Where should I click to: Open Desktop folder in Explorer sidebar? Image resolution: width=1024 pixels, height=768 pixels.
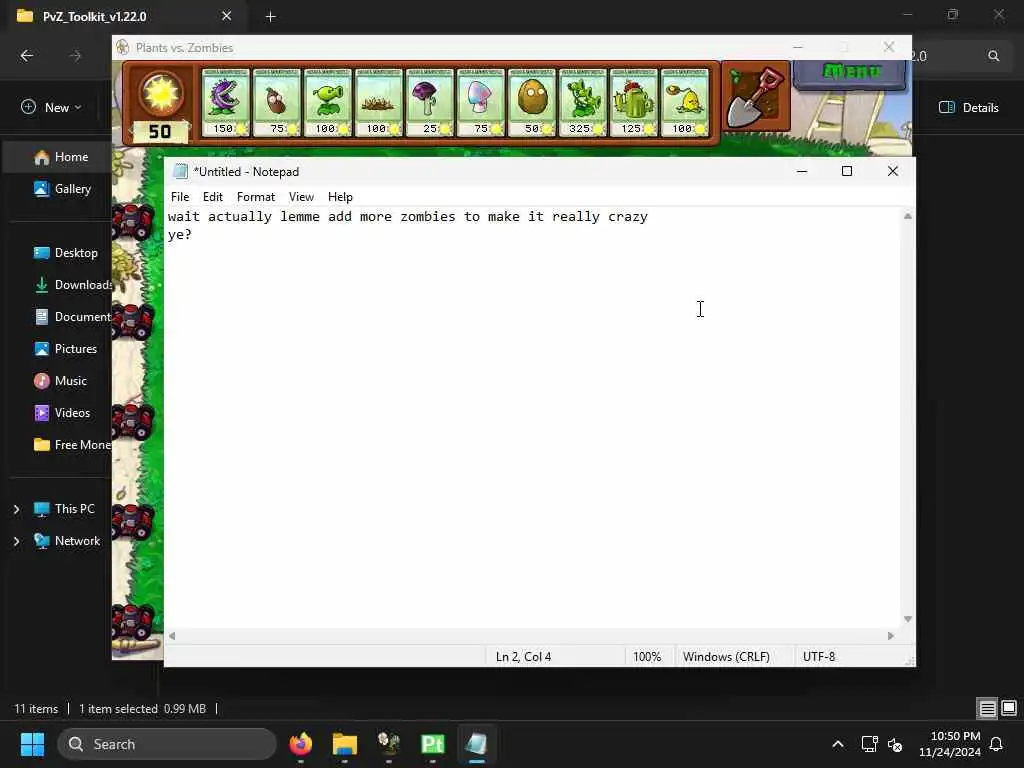coord(64,253)
